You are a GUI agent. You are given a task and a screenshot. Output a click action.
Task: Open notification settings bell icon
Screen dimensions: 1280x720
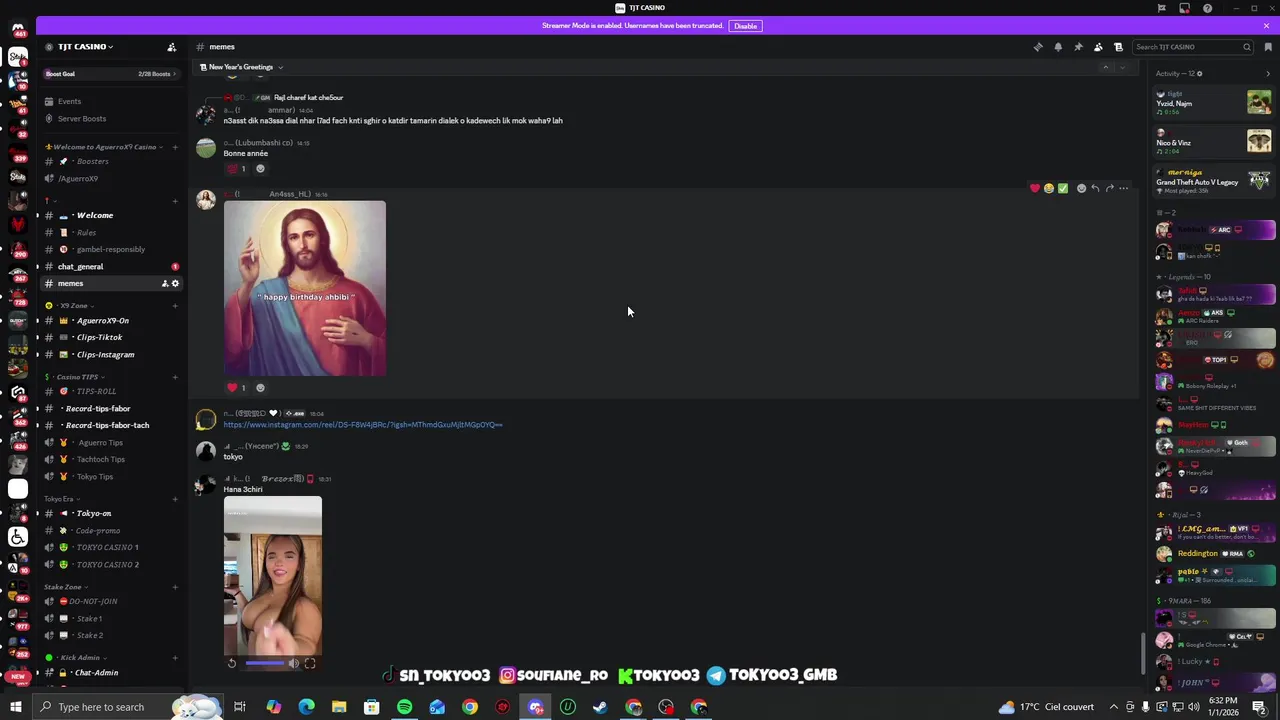click(x=1058, y=47)
